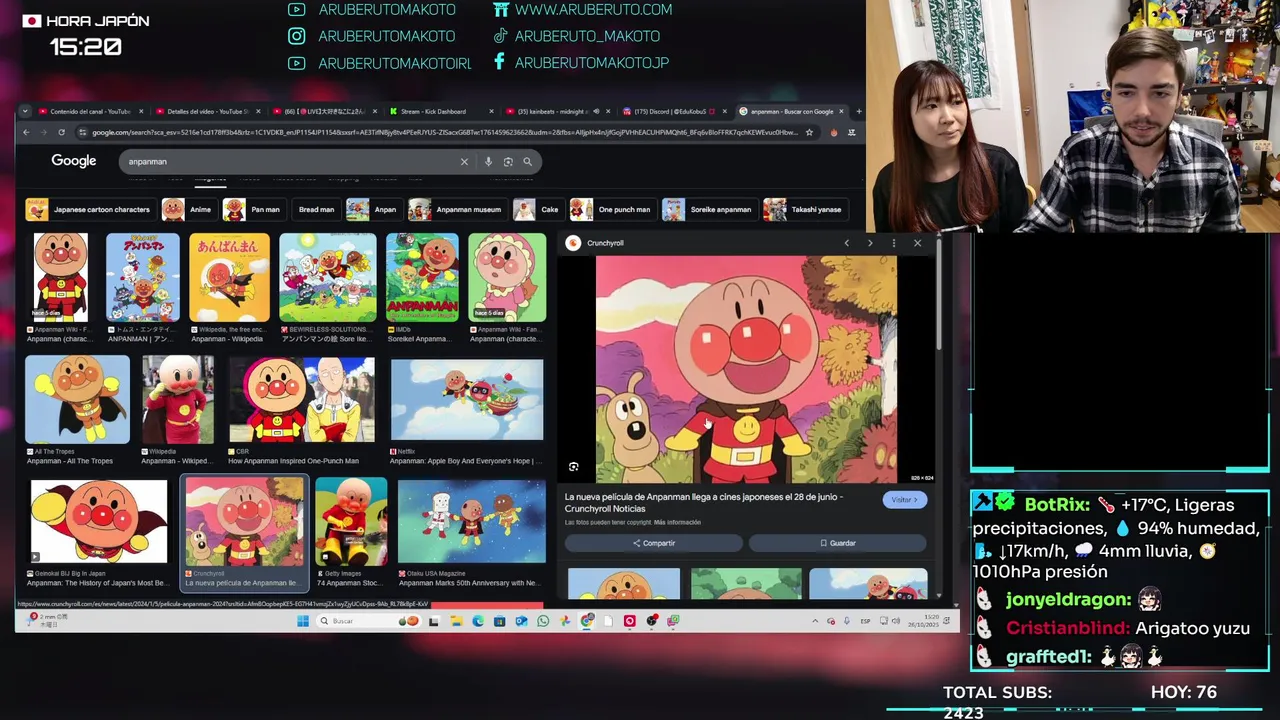Viewport: 1280px width, 720px height.
Task: Open the preview panel three-dot options menu
Action: point(894,243)
